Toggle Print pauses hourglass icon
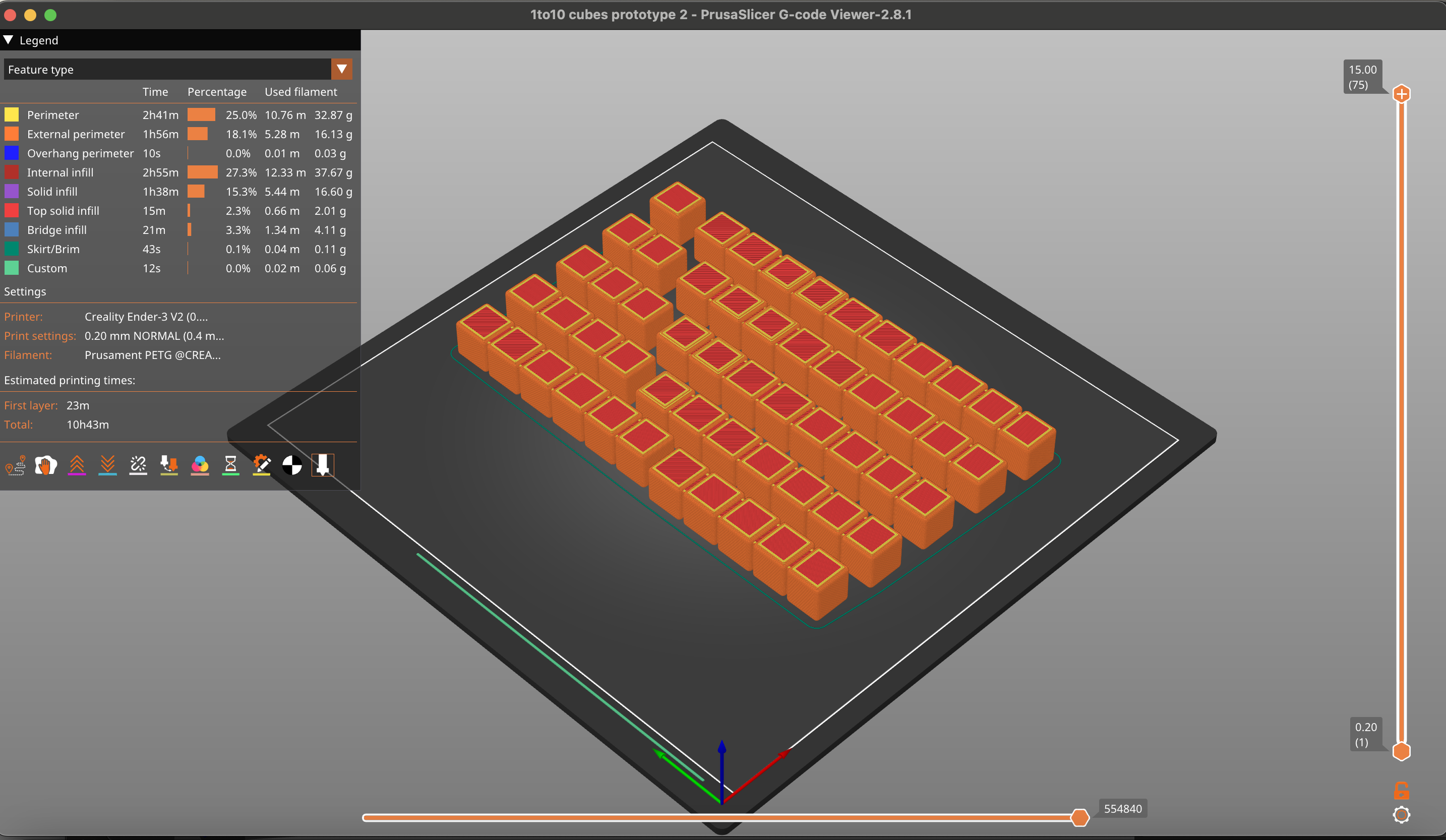The image size is (1446, 840). click(231, 465)
